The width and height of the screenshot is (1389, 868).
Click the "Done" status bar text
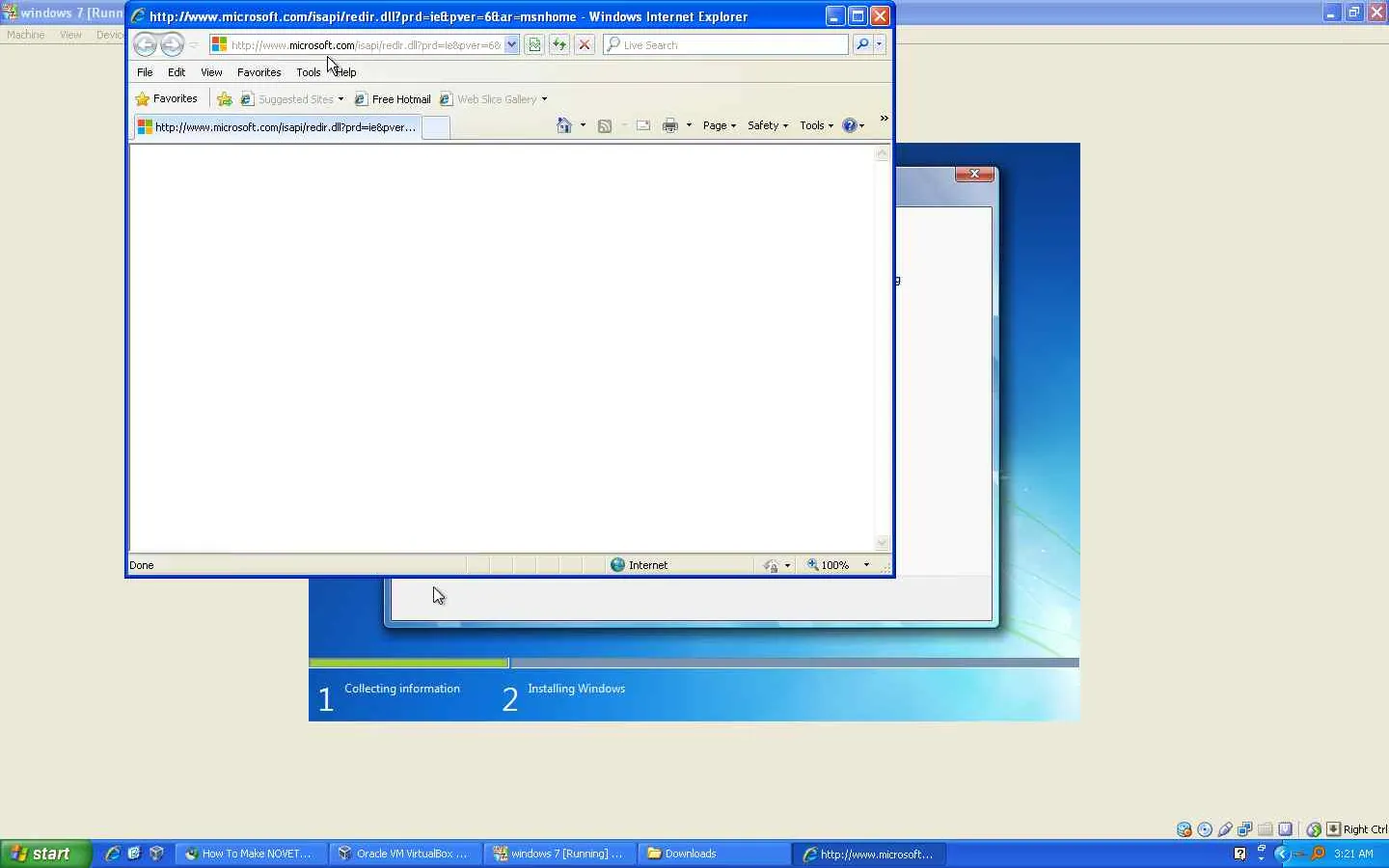142,565
